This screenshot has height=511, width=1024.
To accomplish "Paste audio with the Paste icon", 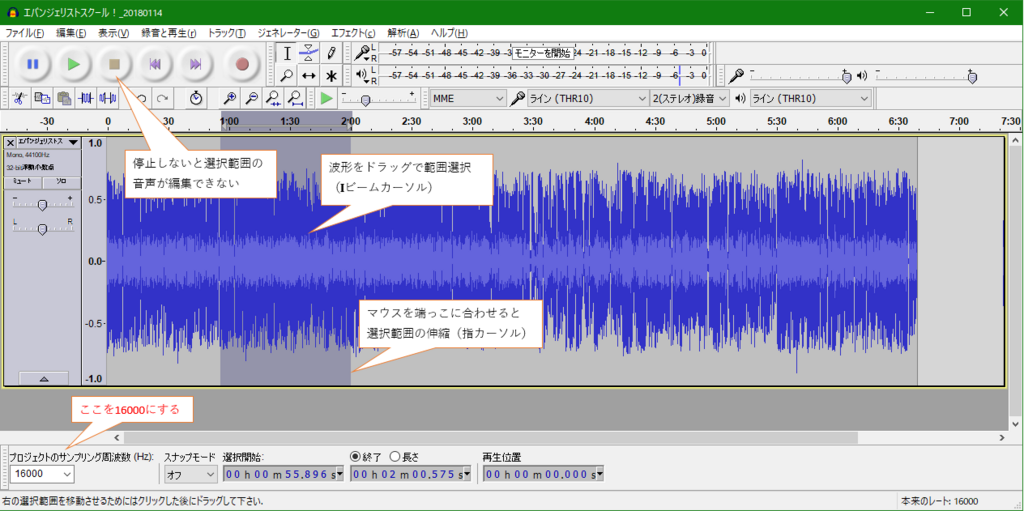I will [x=64, y=99].
